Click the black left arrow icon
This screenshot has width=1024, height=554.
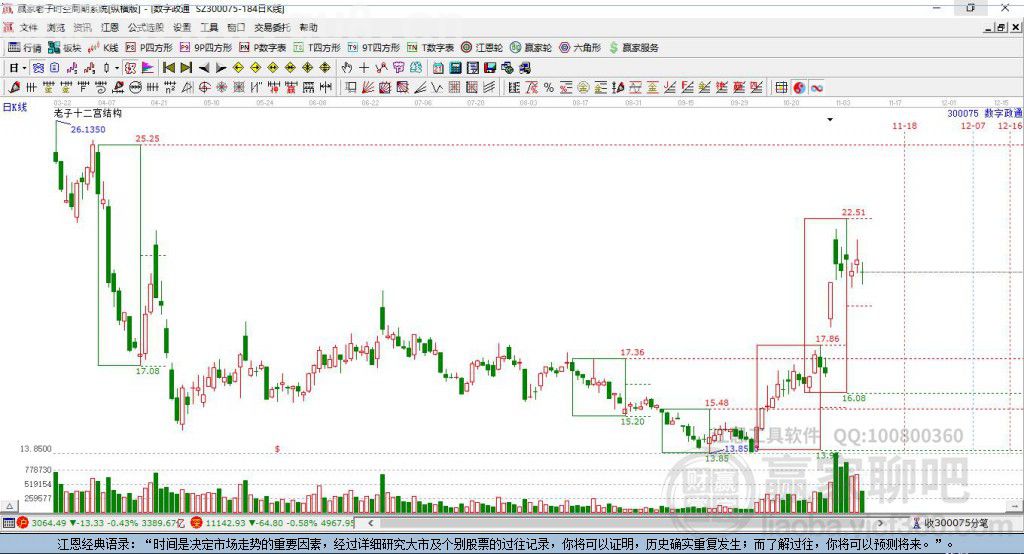[204, 68]
